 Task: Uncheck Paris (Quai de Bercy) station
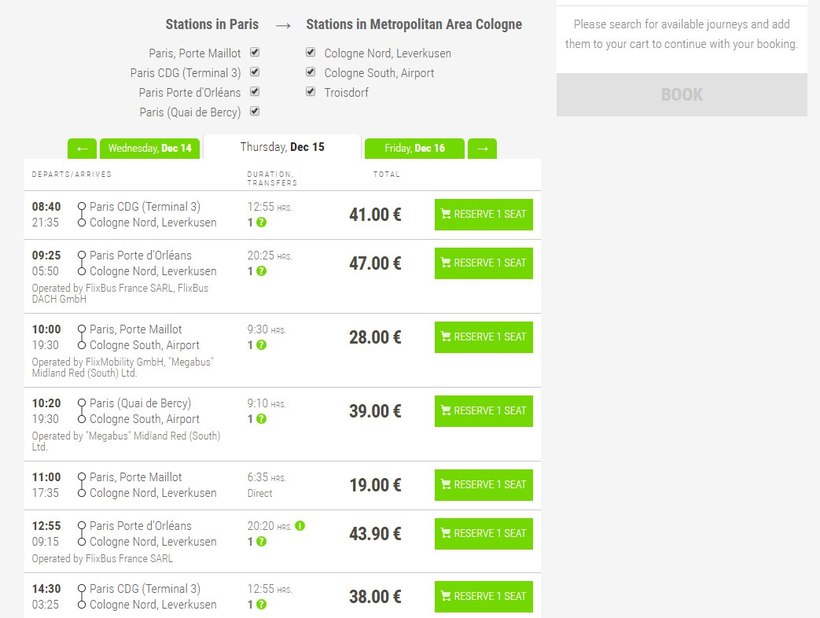255,112
